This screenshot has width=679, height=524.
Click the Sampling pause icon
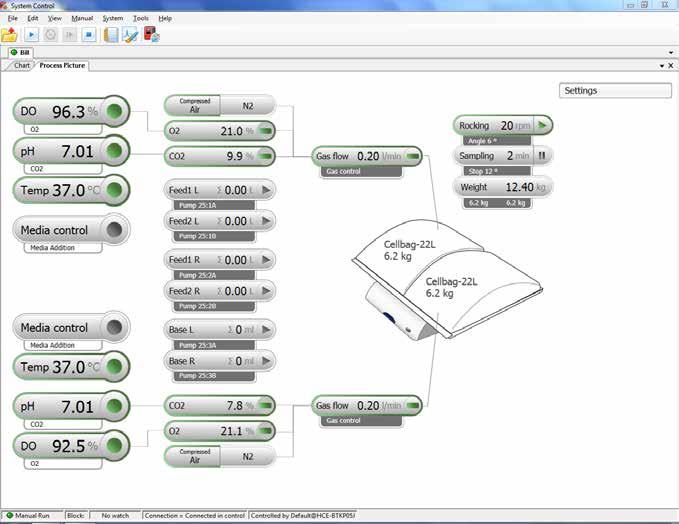542,155
